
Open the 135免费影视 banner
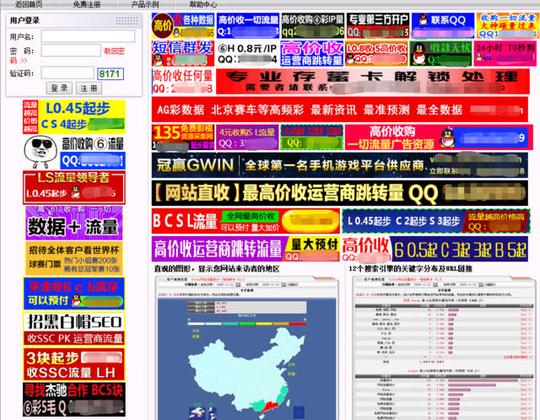tap(183, 137)
